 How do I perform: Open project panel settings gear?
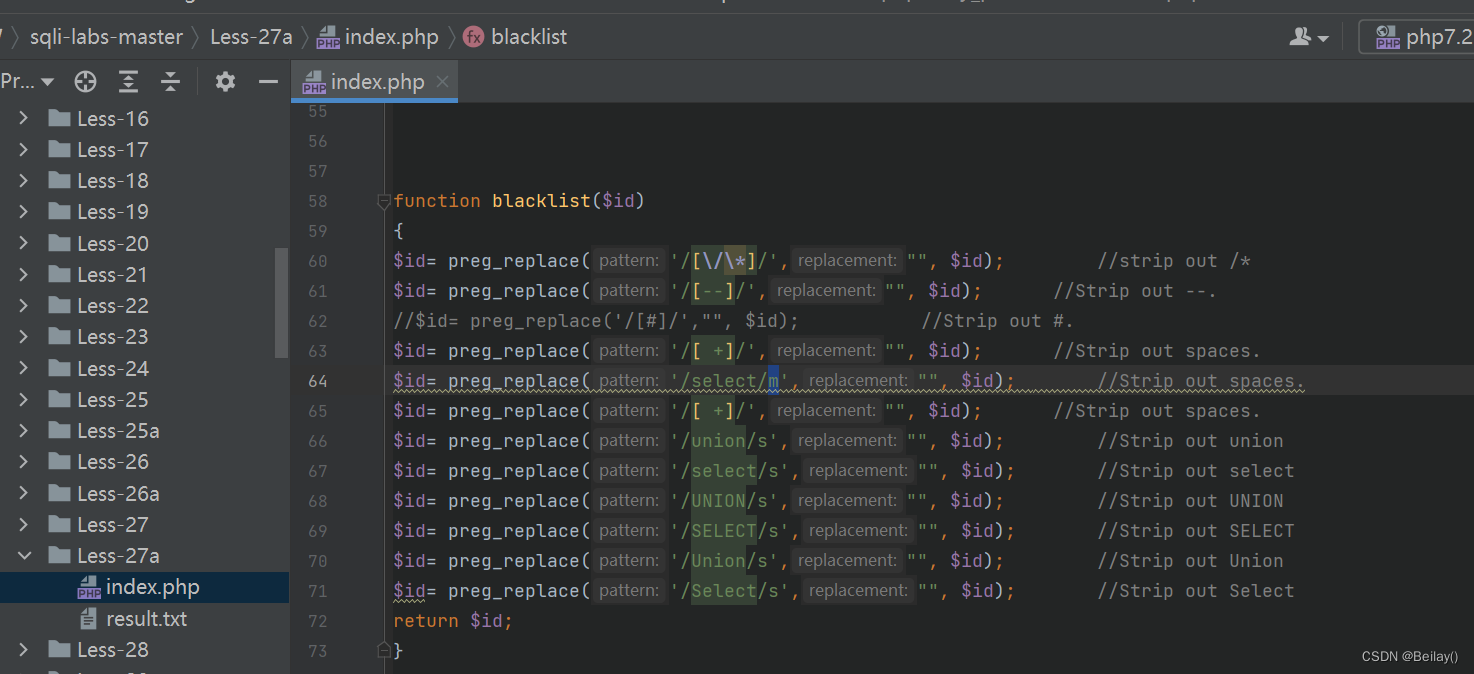pyautogui.click(x=225, y=82)
